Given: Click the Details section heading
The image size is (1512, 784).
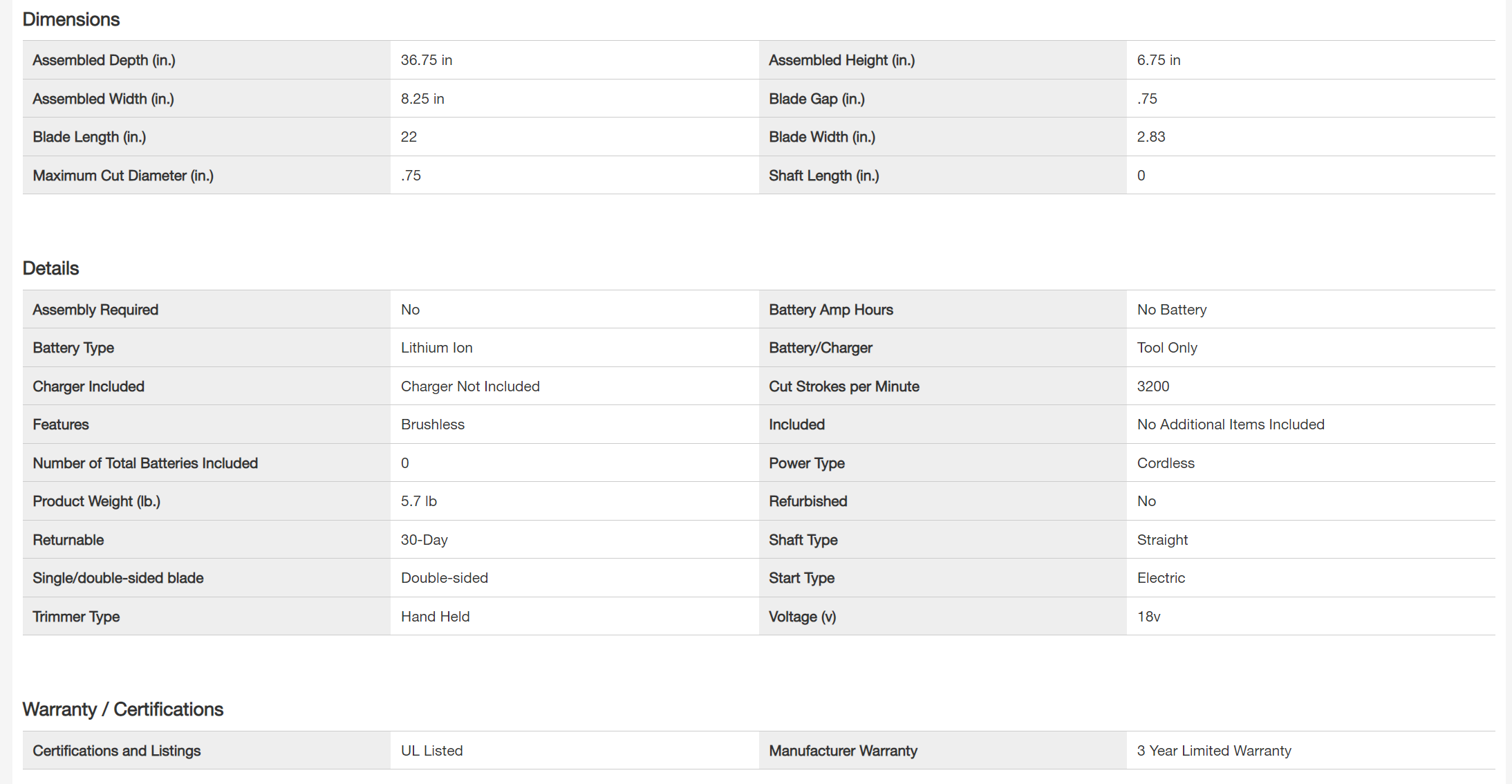Looking at the screenshot, I should [51, 268].
